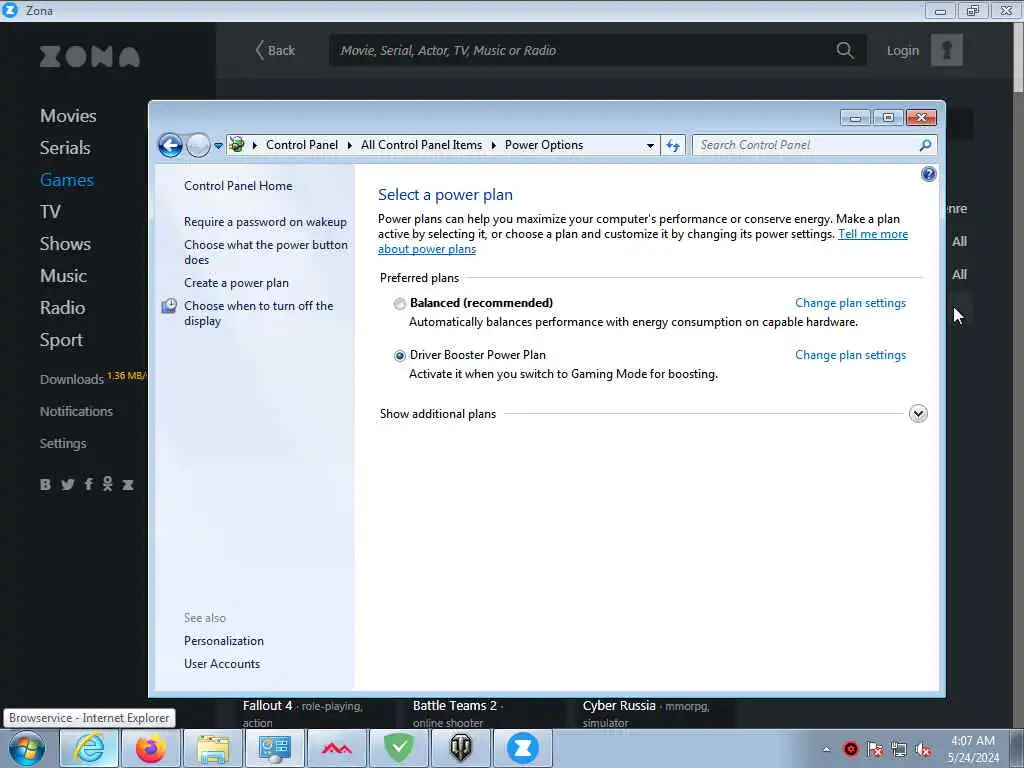
Task: Open File Explorer folder icon in taskbar
Action: point(213,748)
